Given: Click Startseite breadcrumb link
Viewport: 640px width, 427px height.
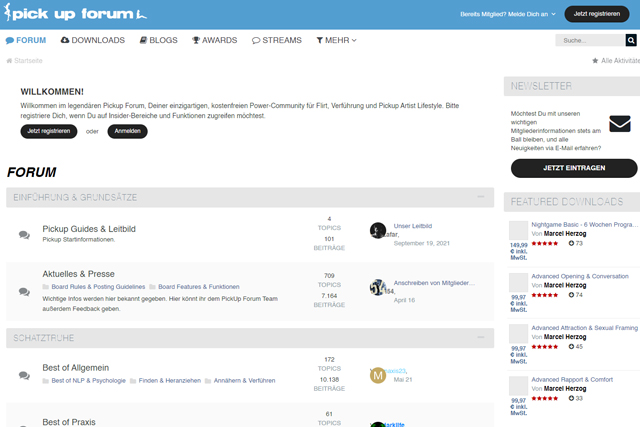Looking at the screenshot, I should coord(28,60).
